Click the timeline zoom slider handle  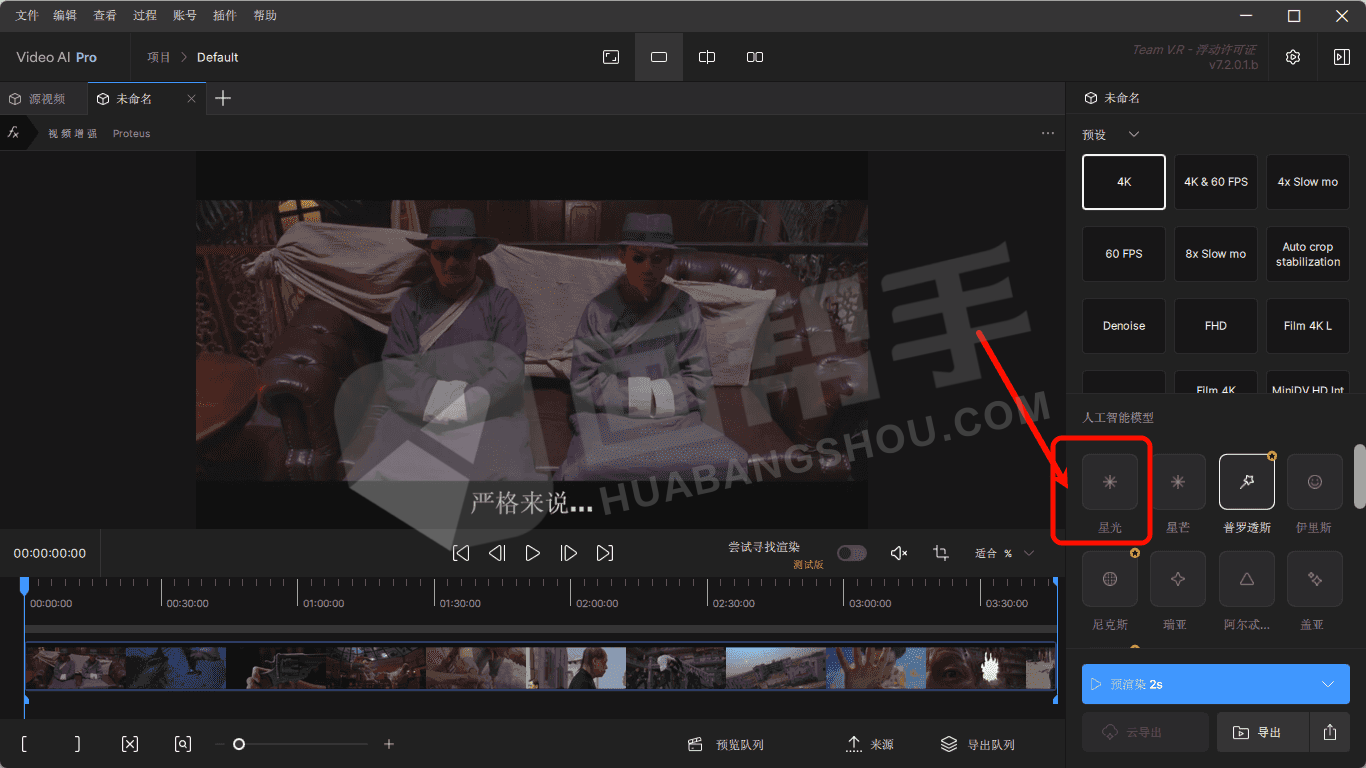239,744
